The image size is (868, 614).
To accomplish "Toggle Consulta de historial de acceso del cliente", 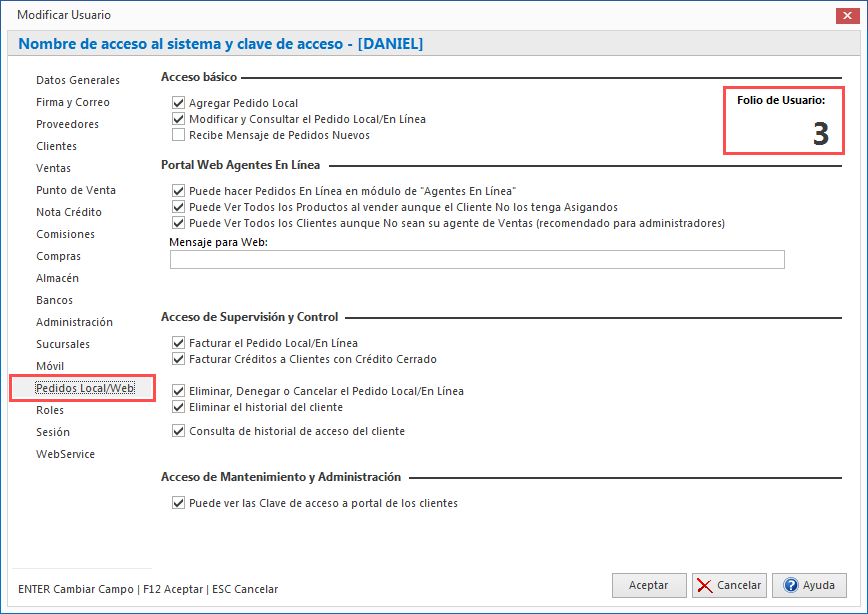I will (177, 431).
